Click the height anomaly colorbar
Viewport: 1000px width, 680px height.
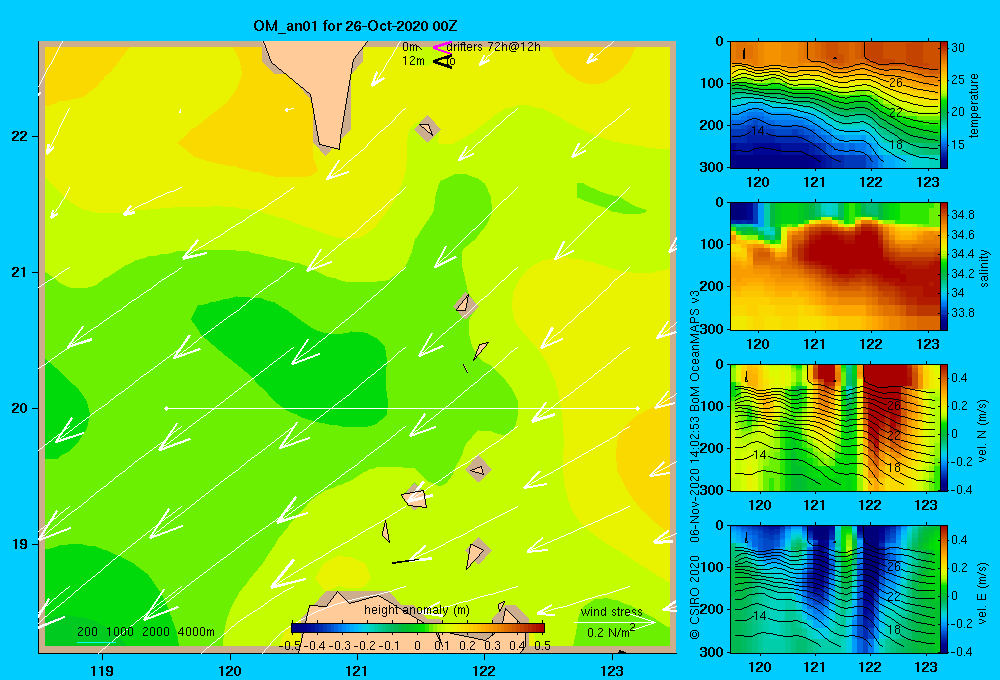[x=418, y=628]
